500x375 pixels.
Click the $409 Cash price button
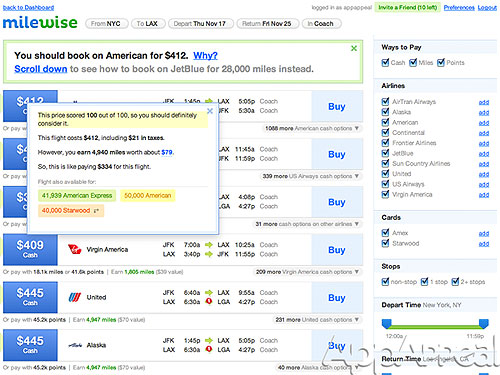30,250
